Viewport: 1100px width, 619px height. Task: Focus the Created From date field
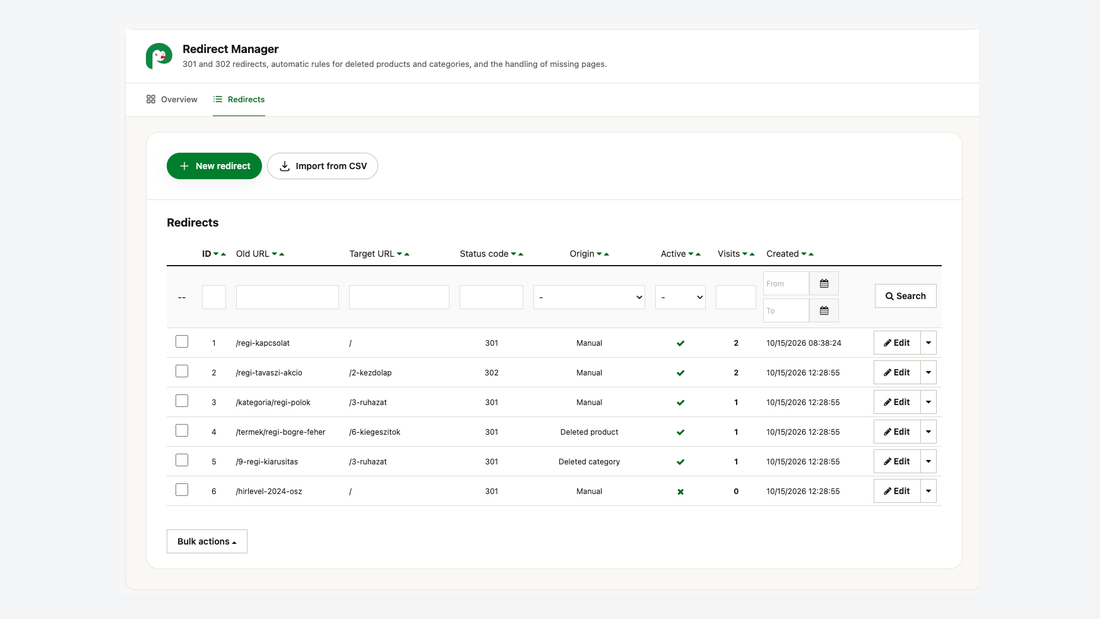click(786, 284)
